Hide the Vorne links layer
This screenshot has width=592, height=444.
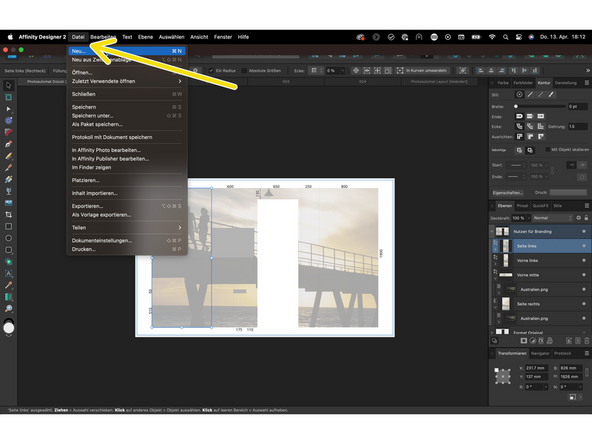[x=584, y=261]
